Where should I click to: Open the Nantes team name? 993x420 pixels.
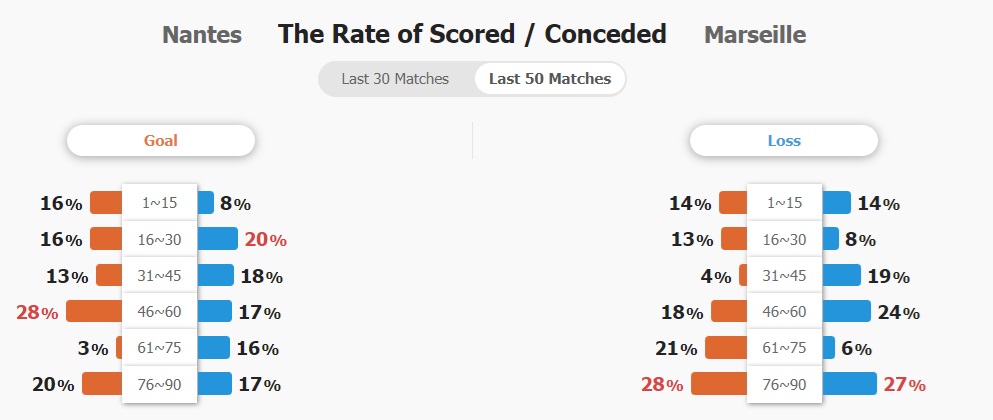pos(202,35)
